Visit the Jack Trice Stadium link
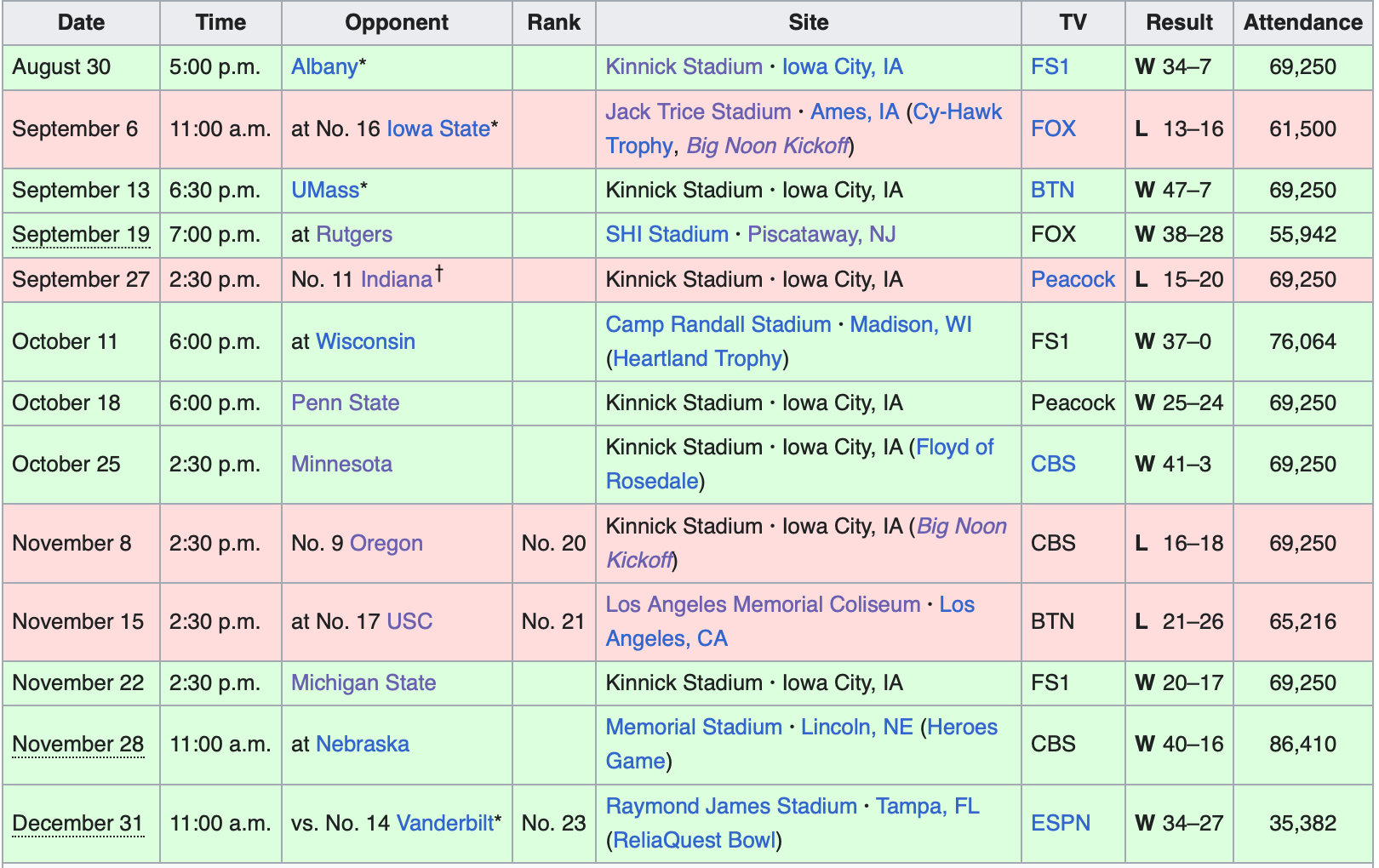The height and width of the screenshot is (868, 1379). (698, 112)
